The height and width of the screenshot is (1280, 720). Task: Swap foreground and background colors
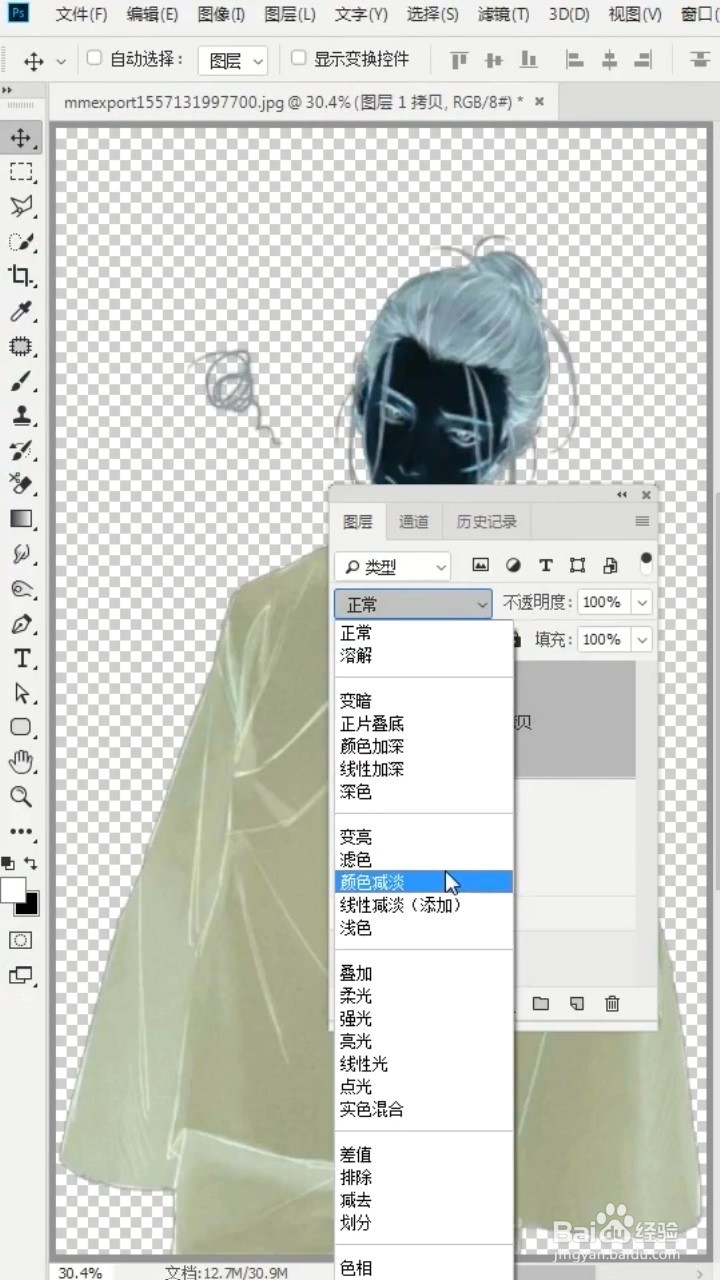point(32,862)
